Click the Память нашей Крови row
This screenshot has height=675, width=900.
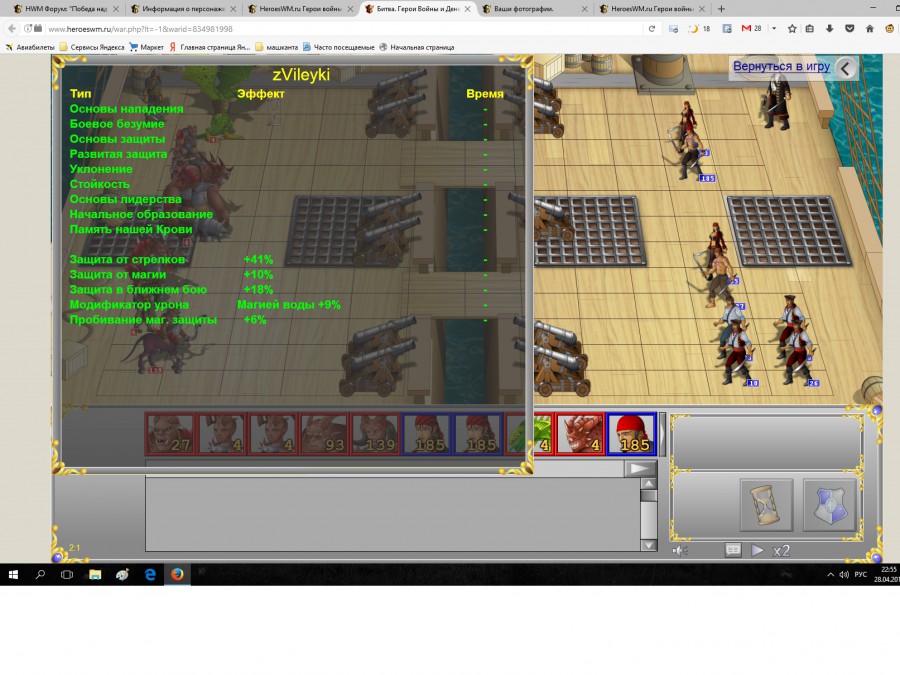point(287,230)
